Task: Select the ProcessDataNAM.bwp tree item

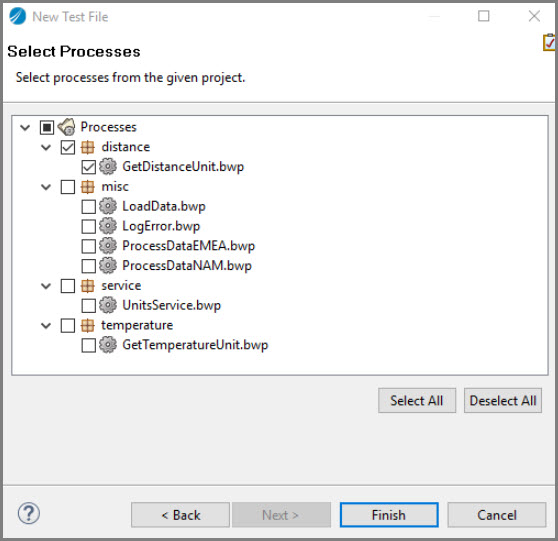Action: click(x=187, y=266)
